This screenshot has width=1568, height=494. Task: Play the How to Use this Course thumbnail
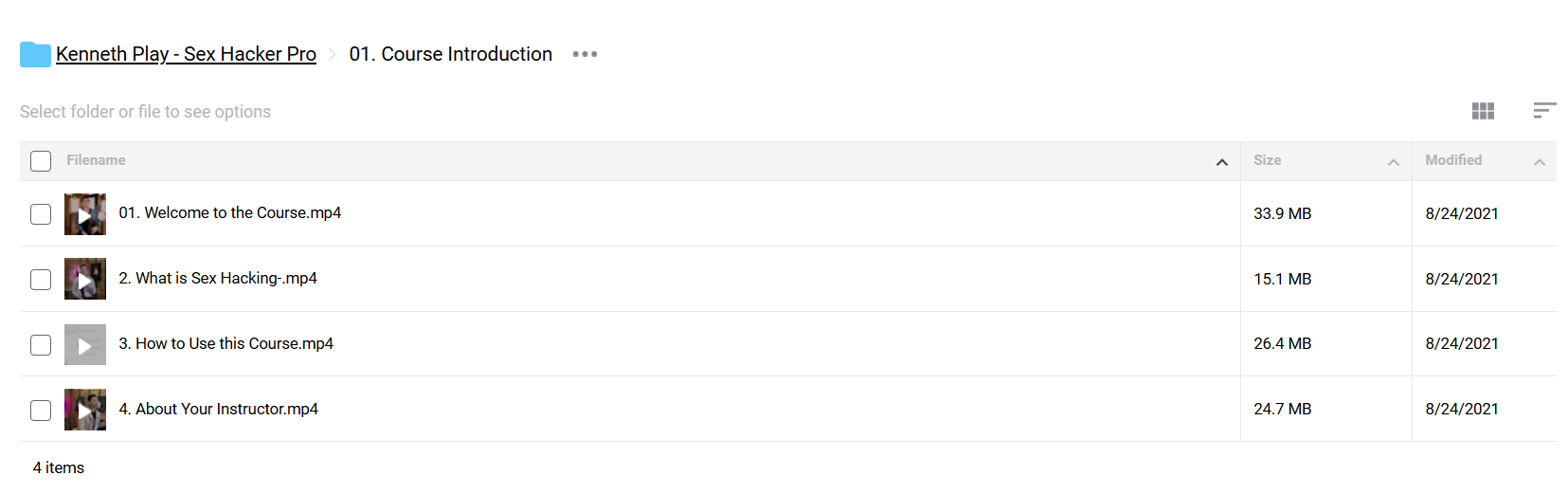point(85,344)
